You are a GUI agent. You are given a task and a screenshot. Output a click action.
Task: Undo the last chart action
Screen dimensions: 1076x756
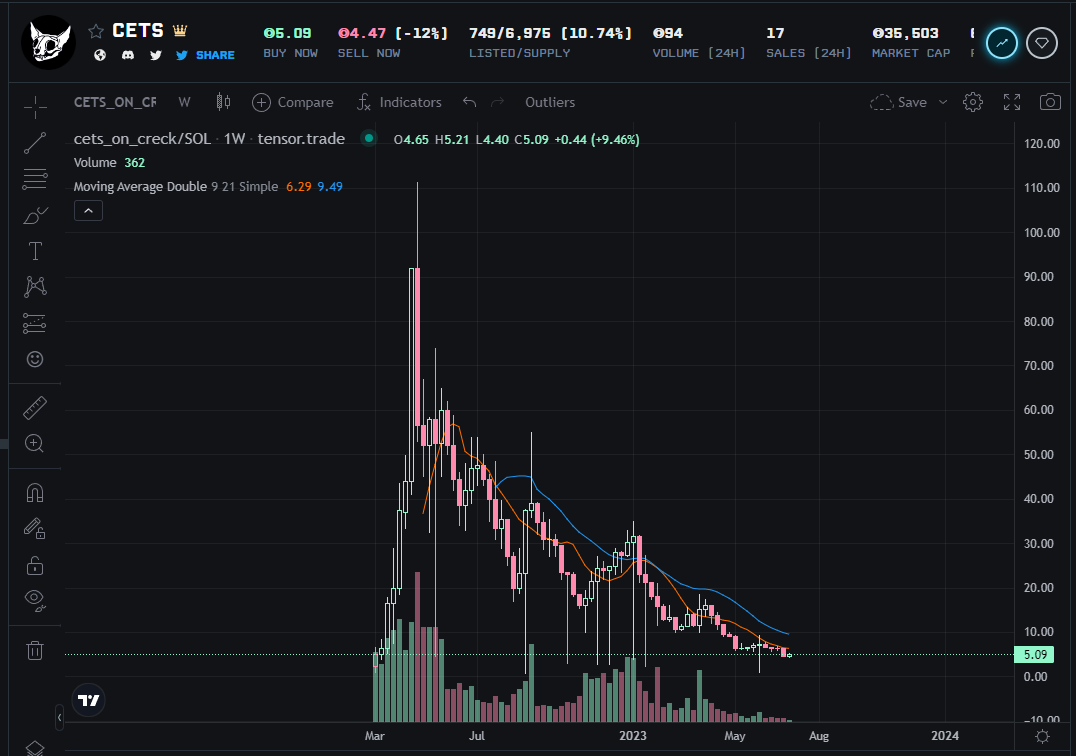point(469,102)
